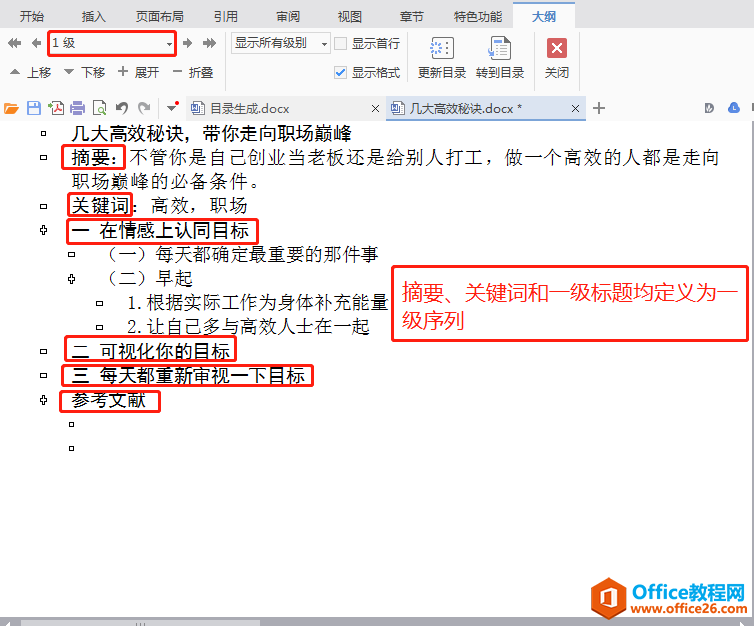Open quick access toolbar customize dropdown
Viewport: 754px width, 626px height.
pos(172,108)
